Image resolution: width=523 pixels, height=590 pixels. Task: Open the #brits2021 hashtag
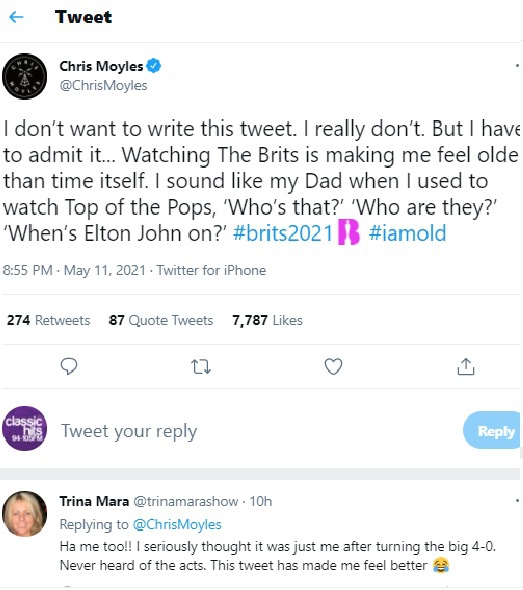click(283, 233)
